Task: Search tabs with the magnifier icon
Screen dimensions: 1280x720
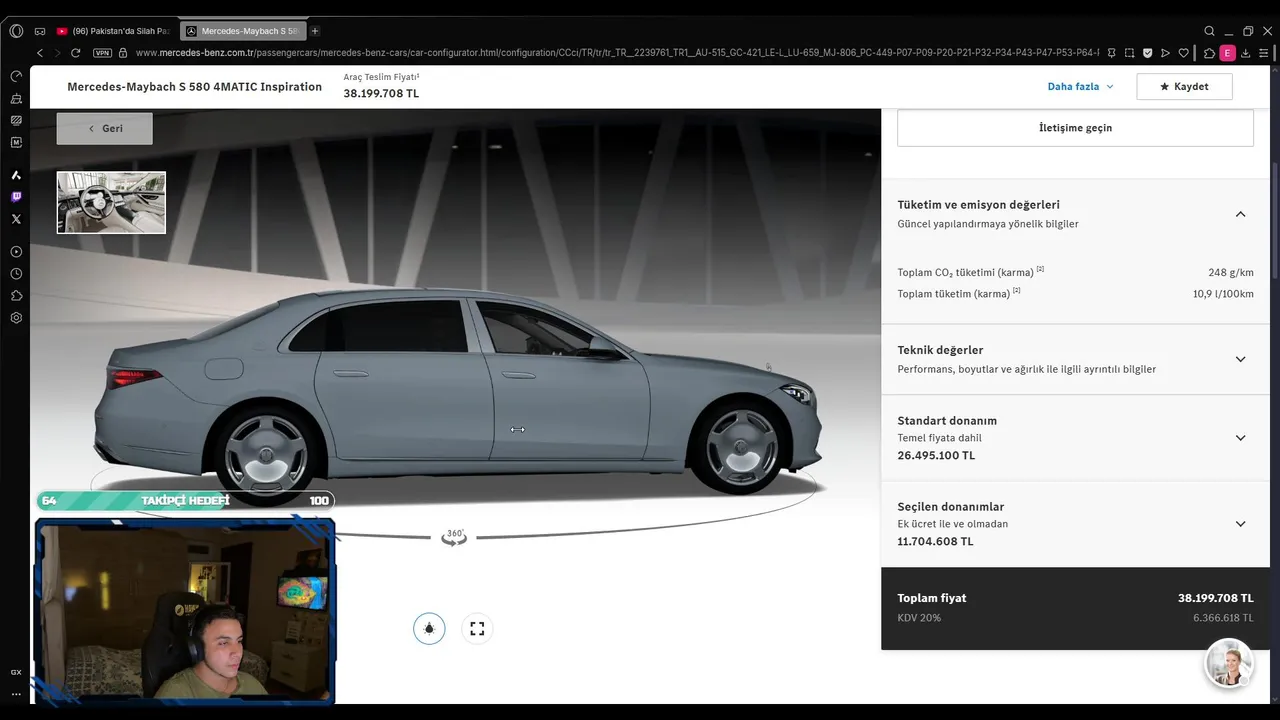Action: pos(1209,31)
